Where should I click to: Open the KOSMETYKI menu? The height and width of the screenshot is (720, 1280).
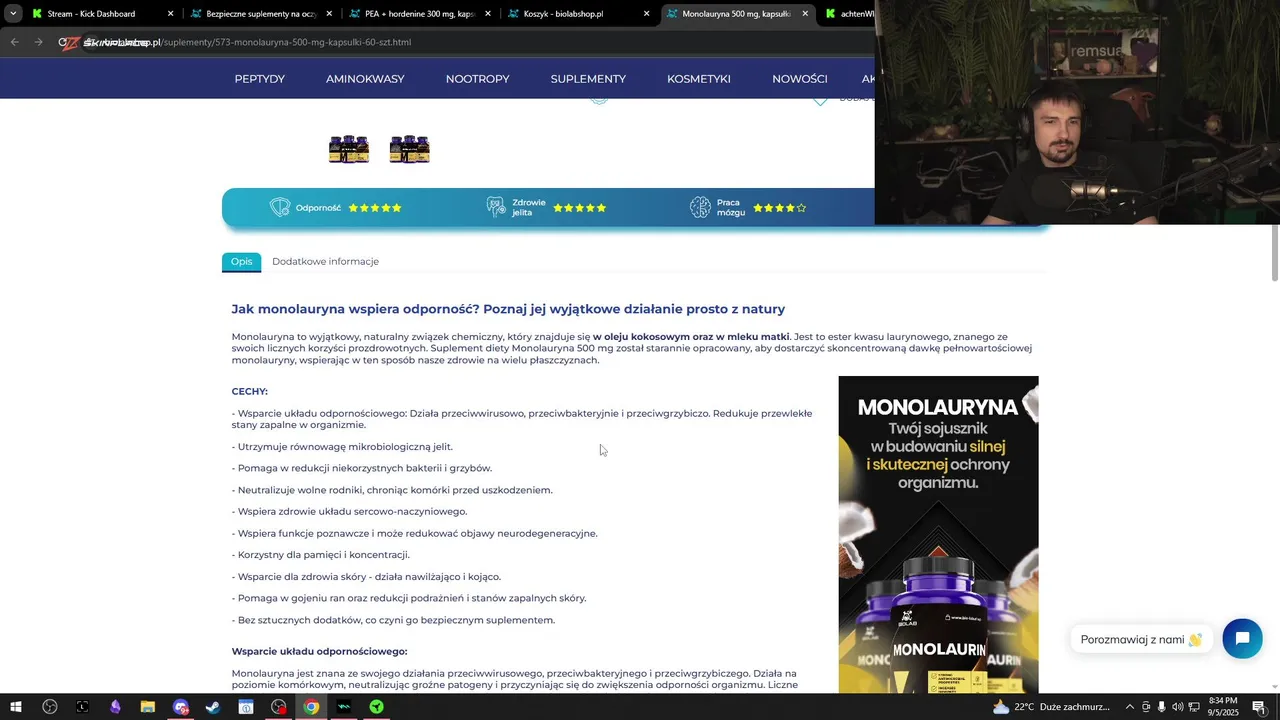pos(698,78)
